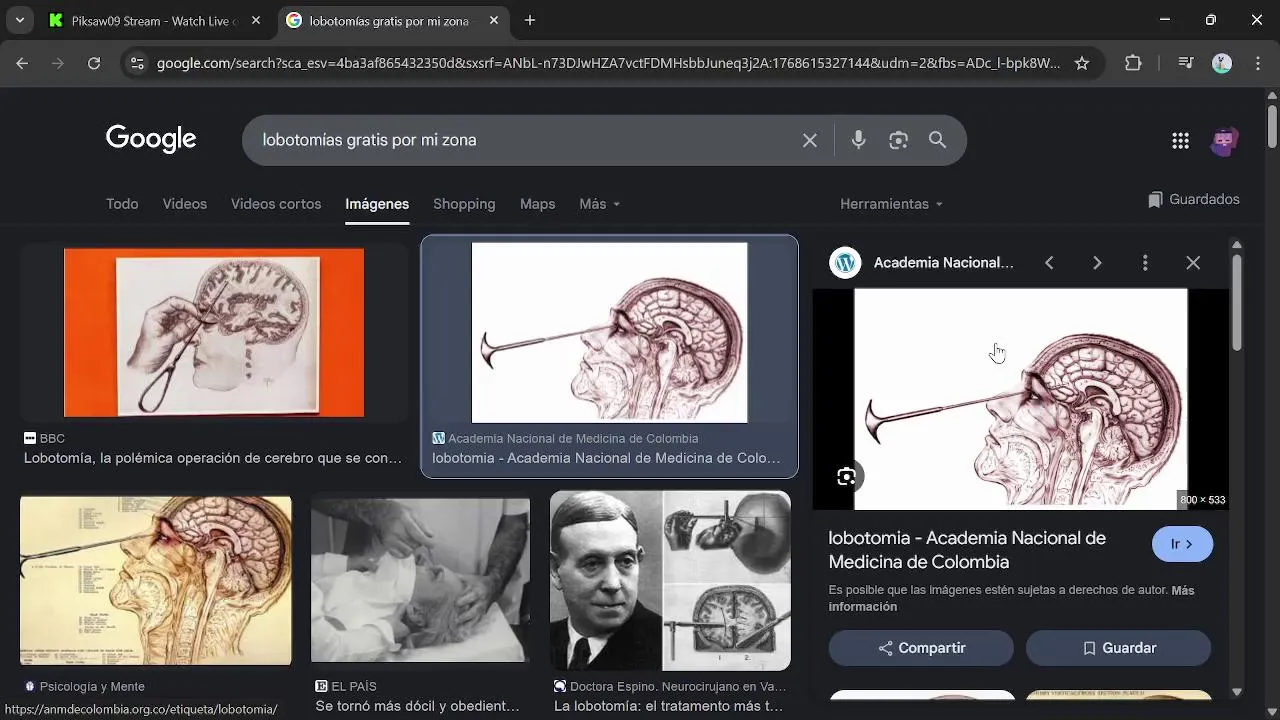
Task: Open the Psicología y Mente image thumbnail
Action: click(156, 581)
